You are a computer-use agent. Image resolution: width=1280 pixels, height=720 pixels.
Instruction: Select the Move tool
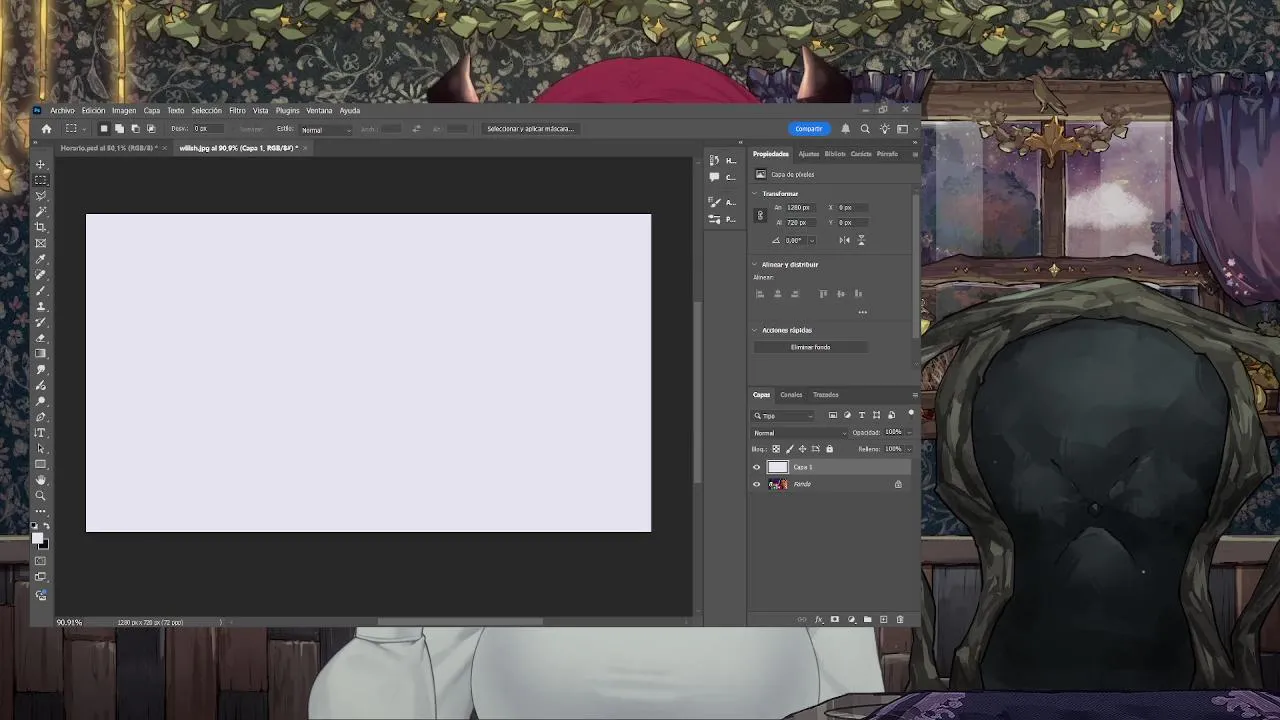coord(40,164)
